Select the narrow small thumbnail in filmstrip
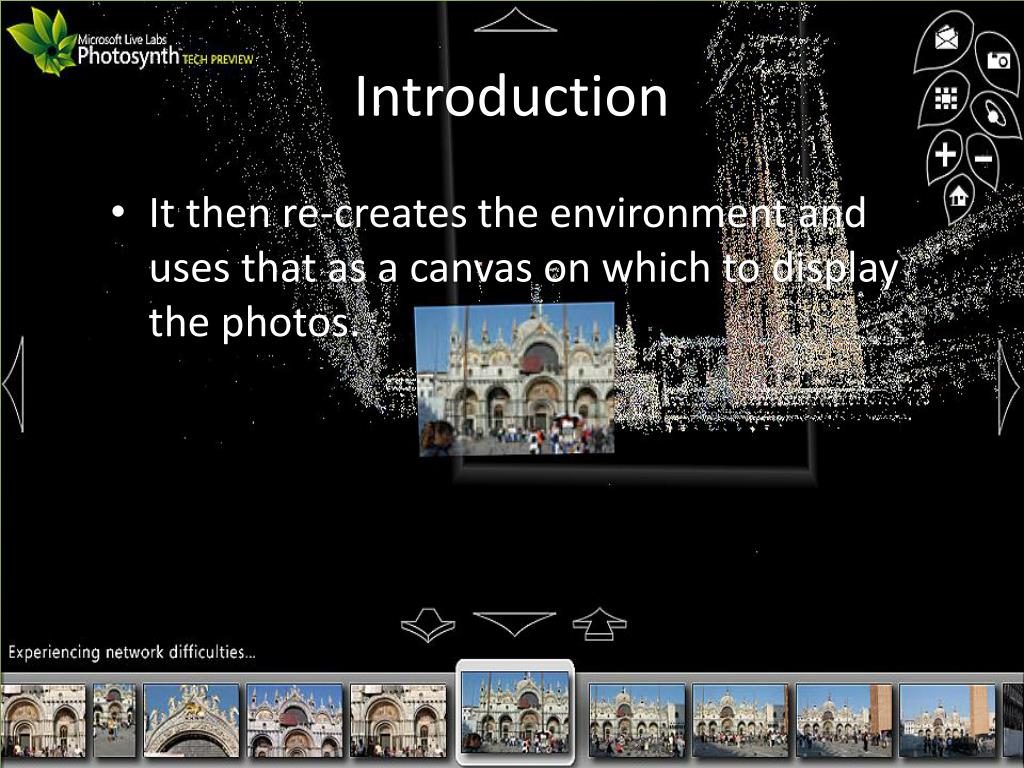This screenshot has width=1024, height=768. point(114,720)
